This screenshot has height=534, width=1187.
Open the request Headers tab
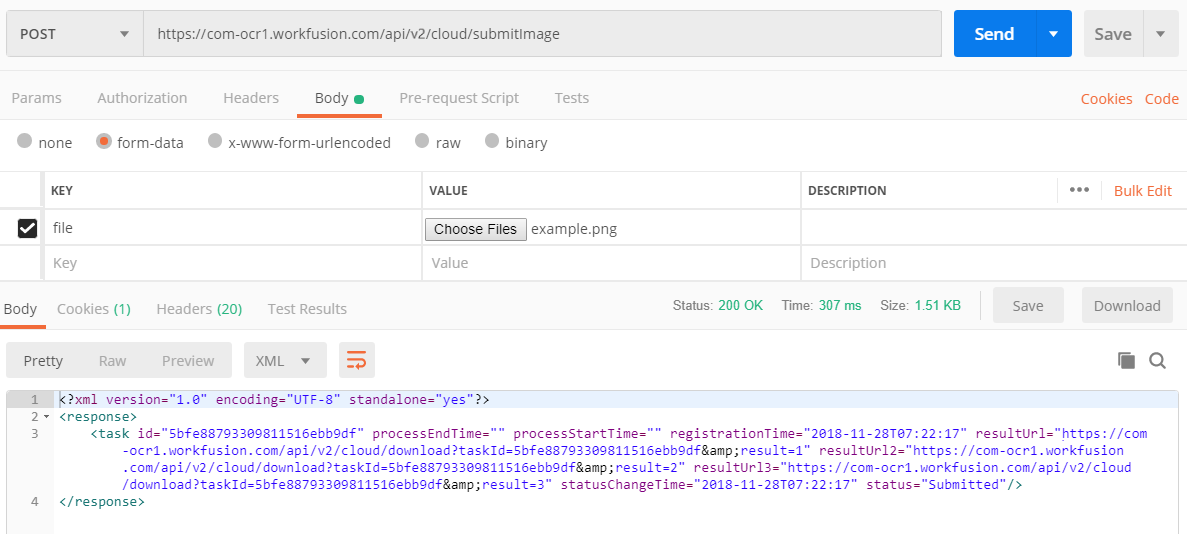tap(251, 98)
